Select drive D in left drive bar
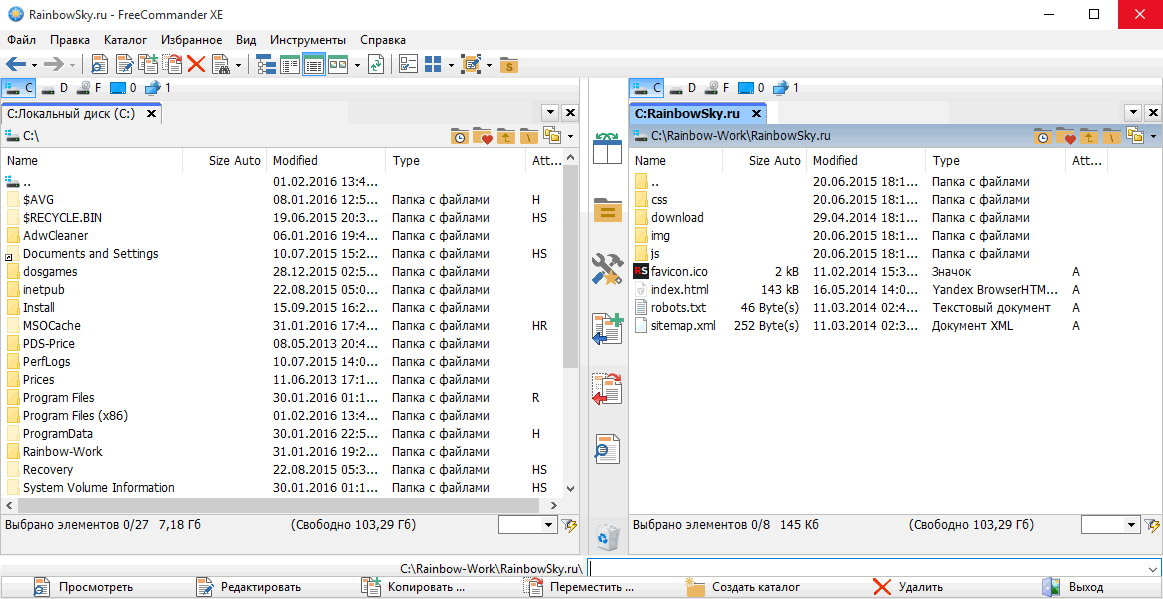The image size is (1163, 599). click(x=55, y=88)
